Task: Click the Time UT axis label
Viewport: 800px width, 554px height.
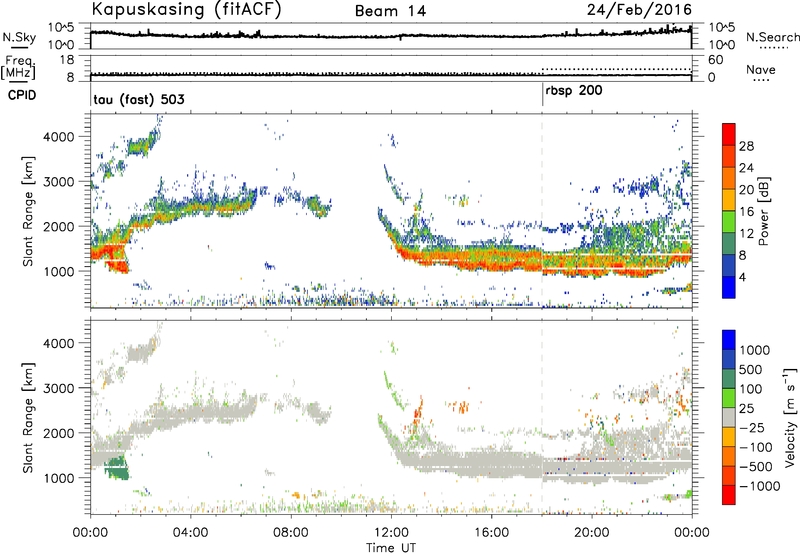Action: (x=391, y=548)
